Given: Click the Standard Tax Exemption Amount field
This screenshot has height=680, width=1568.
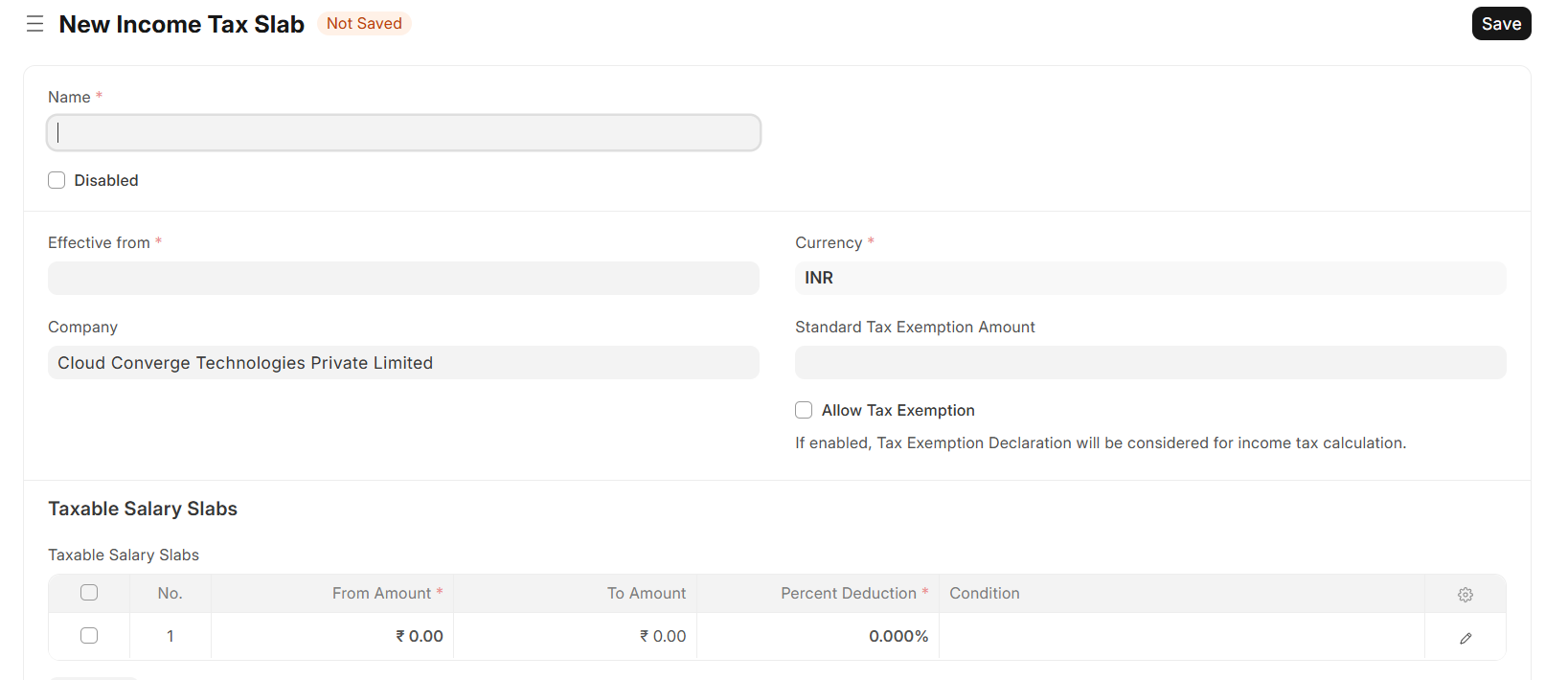Looking at the screenshot, I should (x=1149, y=363).
